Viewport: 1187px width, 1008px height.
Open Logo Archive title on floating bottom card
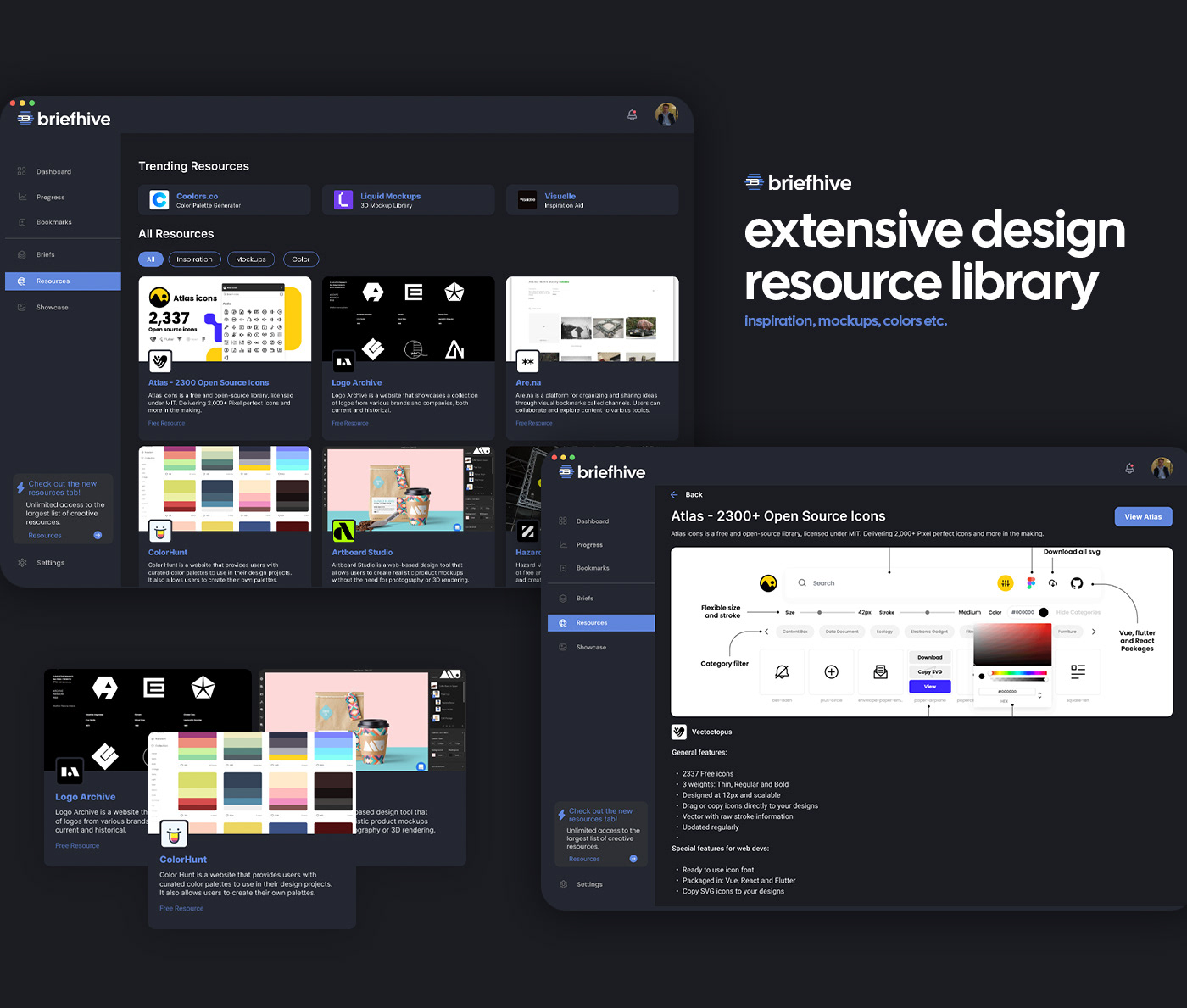coord(86,797)
